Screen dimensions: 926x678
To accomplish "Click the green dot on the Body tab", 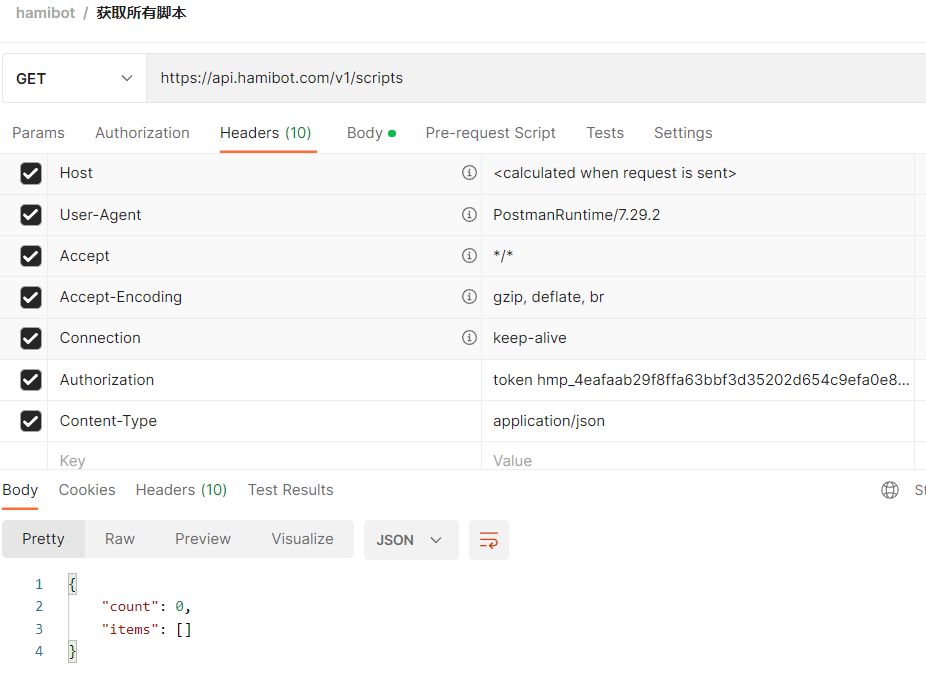I will pyautogui.click(x=390, y=130).
